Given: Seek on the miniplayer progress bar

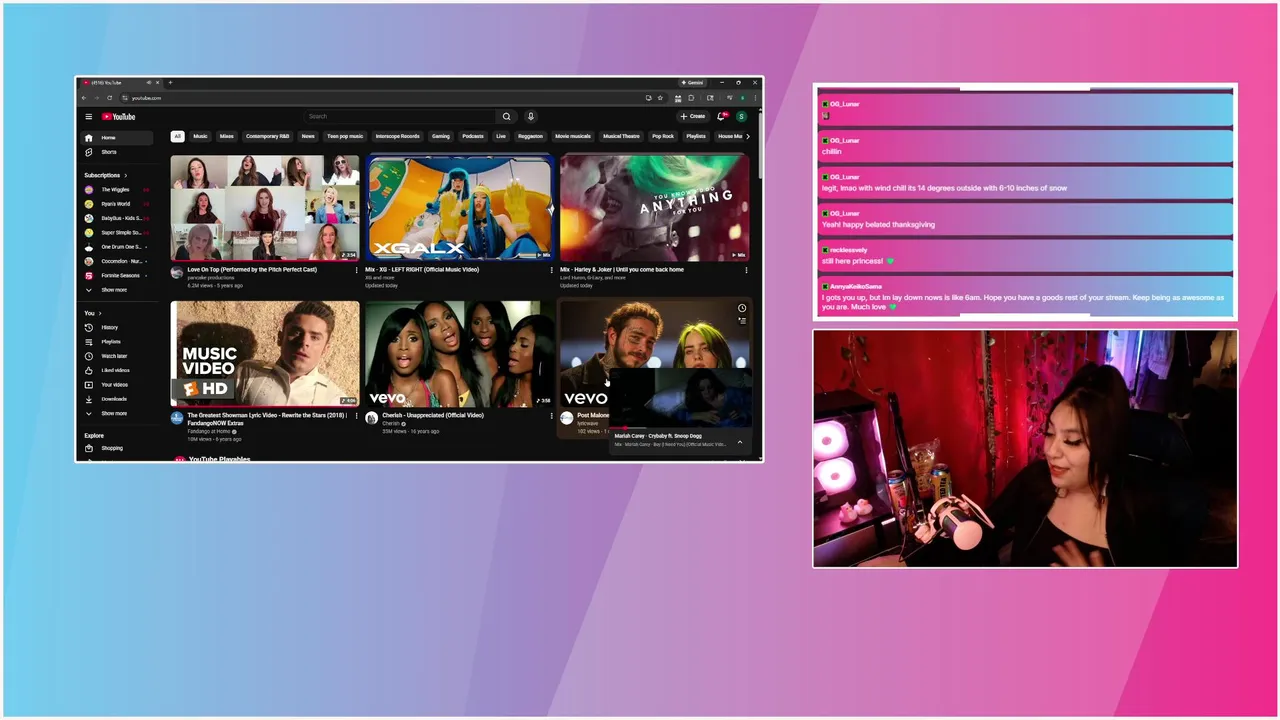Looking at the screenshot, I should pos(680,429).
